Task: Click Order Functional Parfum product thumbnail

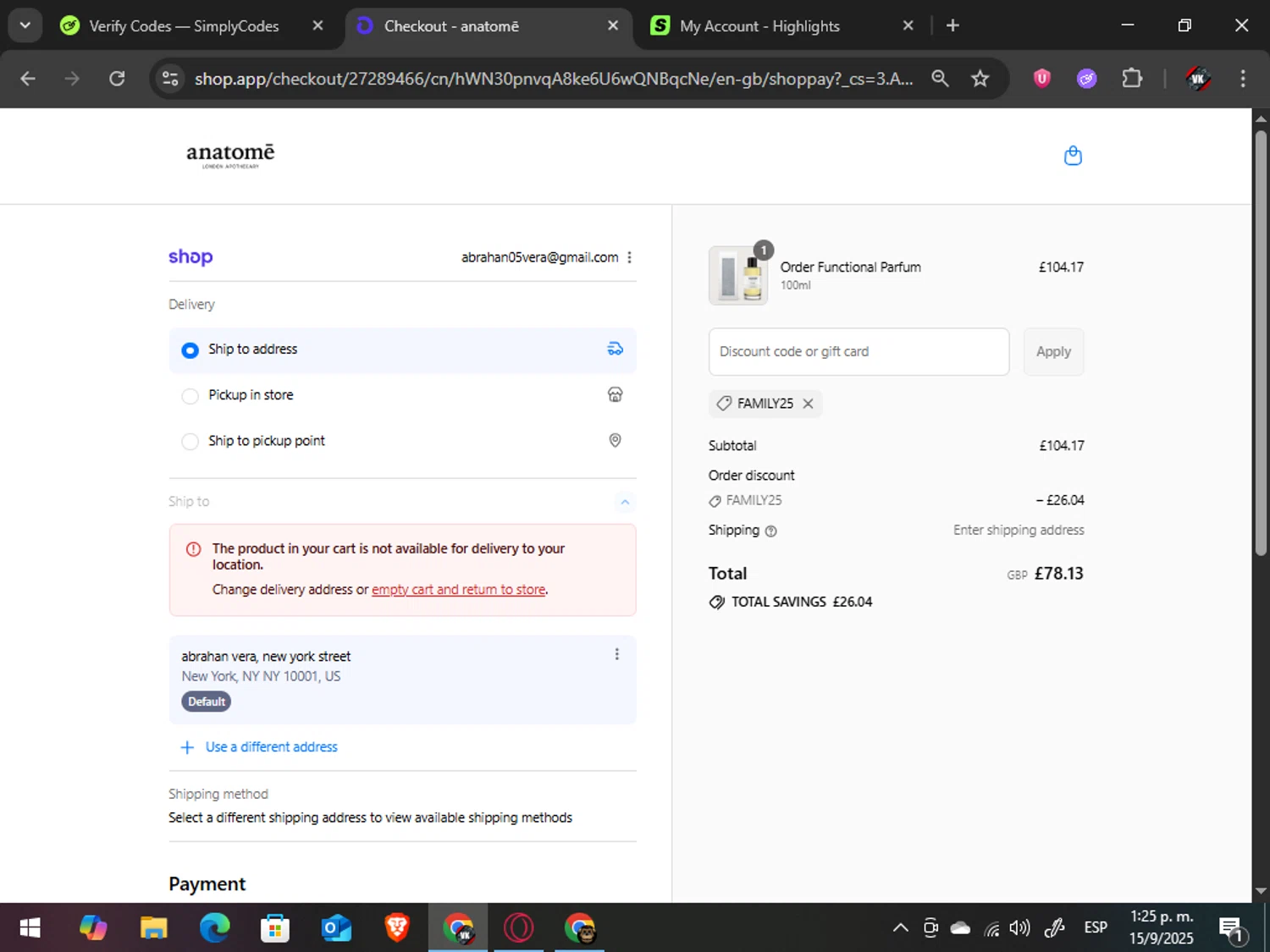Action: (738, 276)
